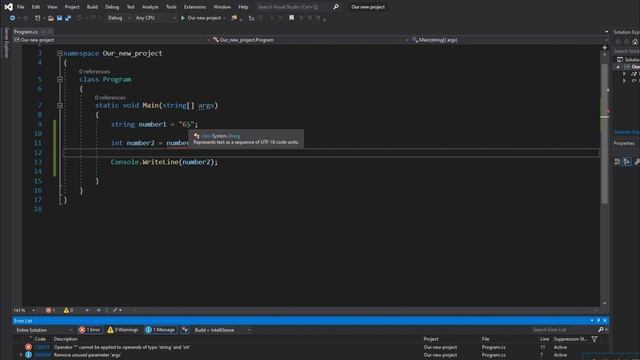Open the 141 % zoom dropdown
This screenshot has width=640, height=360.
click(24, 310)
